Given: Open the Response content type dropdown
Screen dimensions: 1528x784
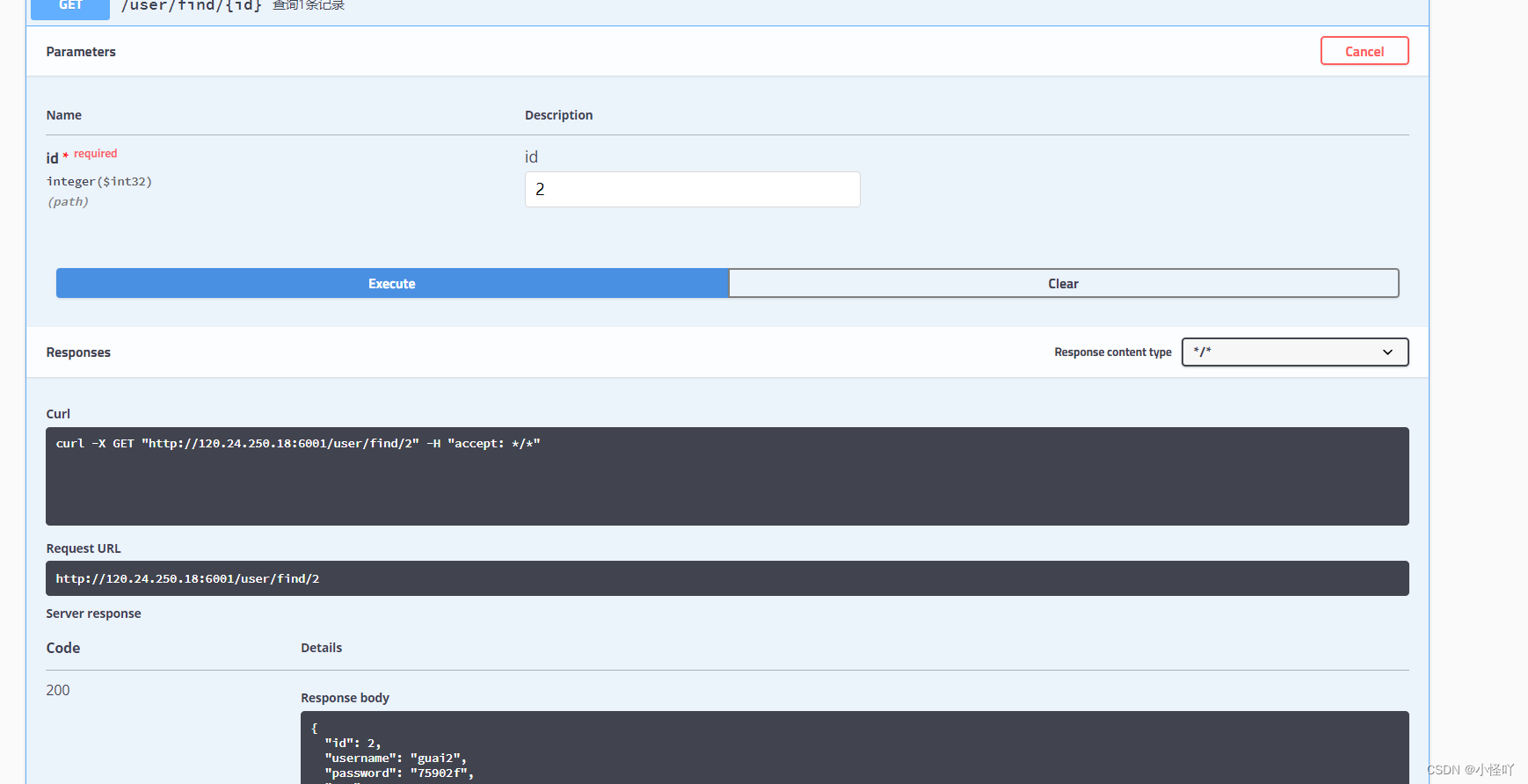Looking at the screenshot, I should click(1295, 352).
